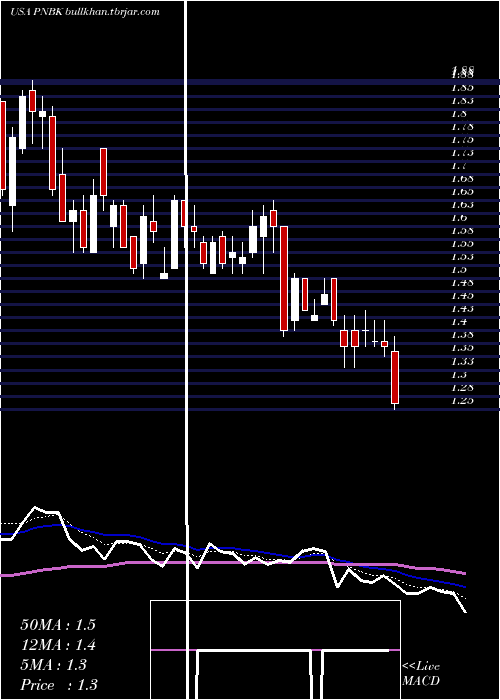Click the tall red candle dropping to 1.38
Screen dimensions: 500x700
284,278
